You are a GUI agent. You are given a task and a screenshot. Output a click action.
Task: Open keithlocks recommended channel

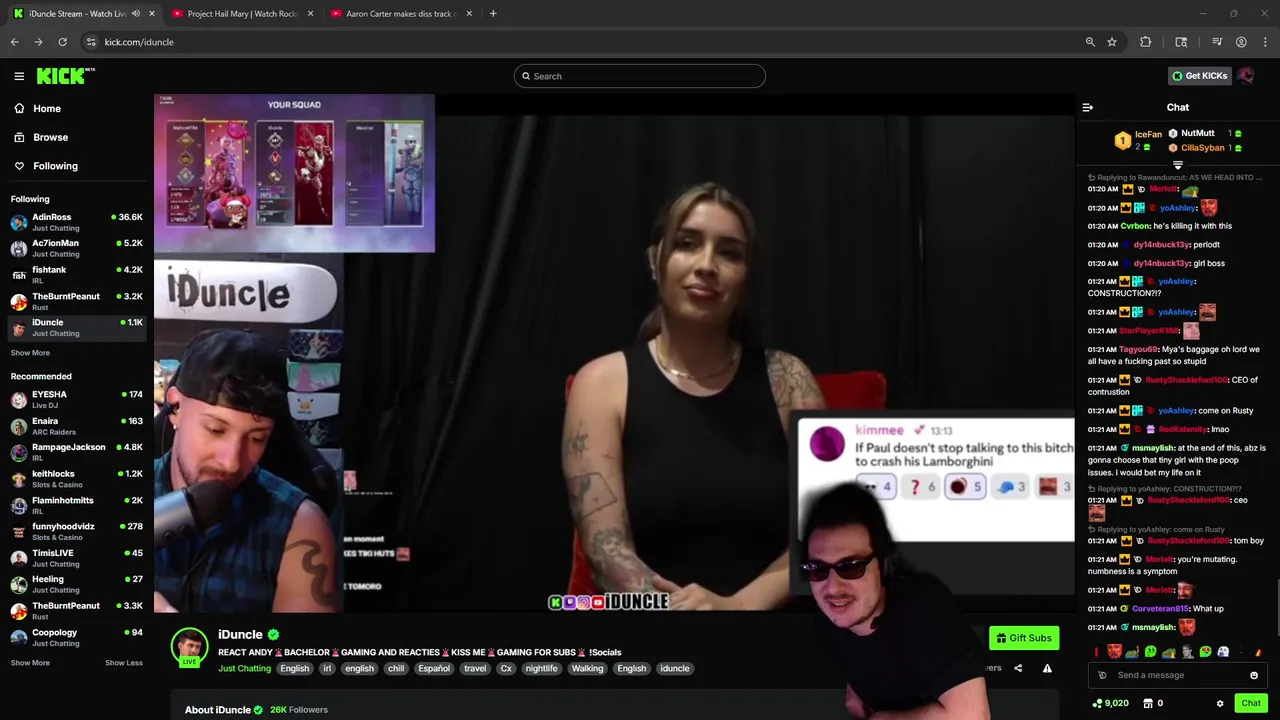tap(77, 479)
